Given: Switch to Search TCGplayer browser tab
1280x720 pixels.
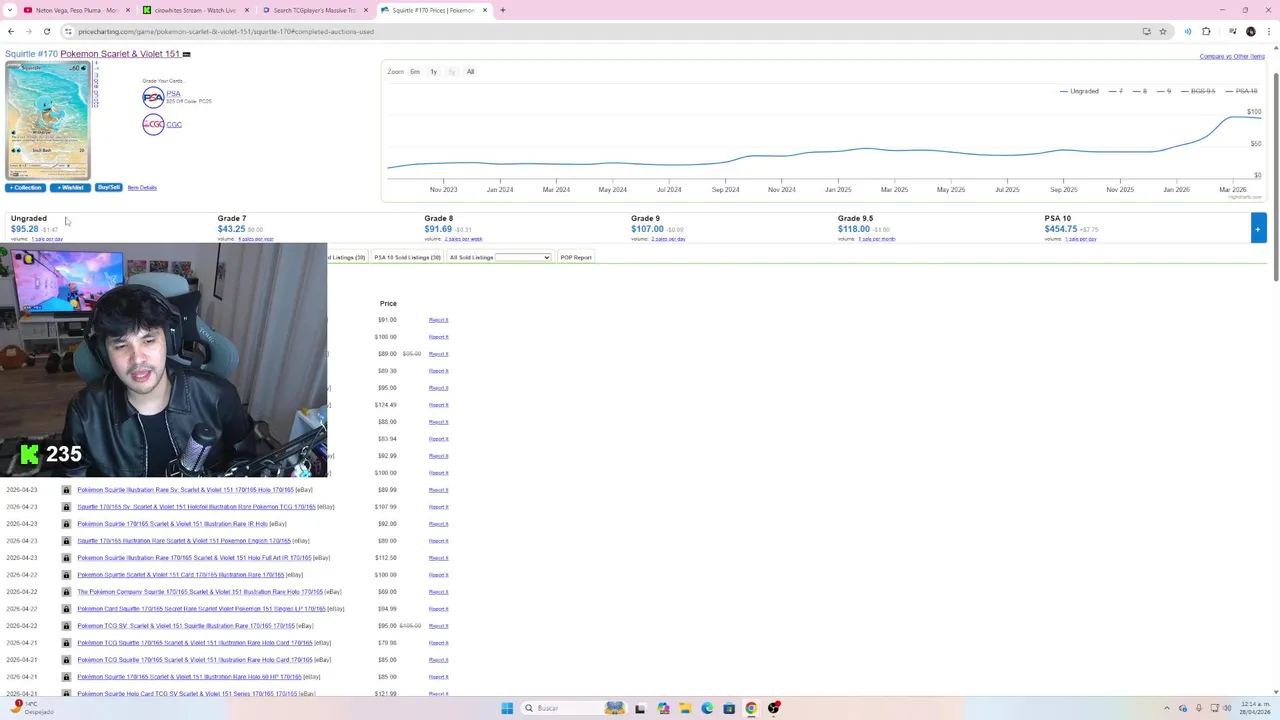Looking at the screenshot, I should coord(314,10).
